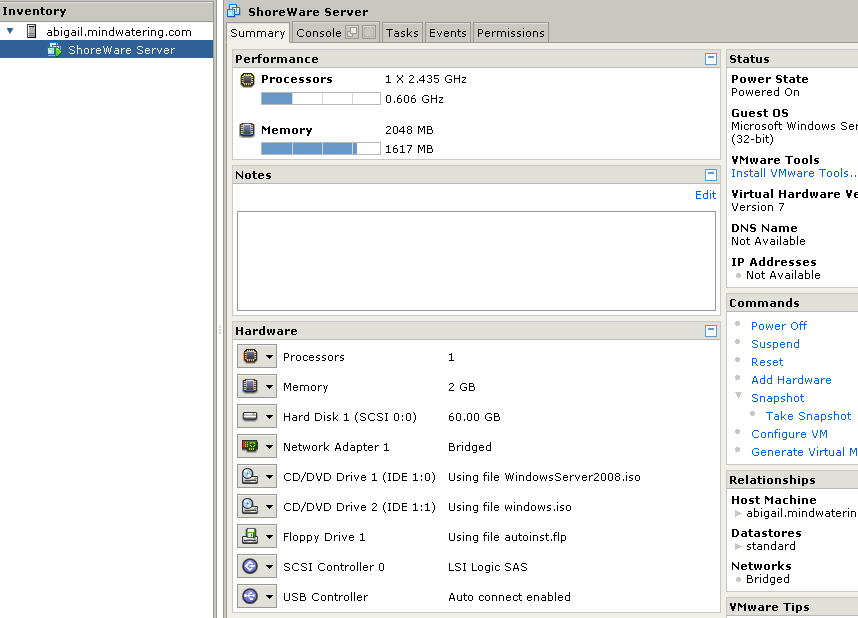
Task: Click the USB Controller icon
Action: (250, 597)
